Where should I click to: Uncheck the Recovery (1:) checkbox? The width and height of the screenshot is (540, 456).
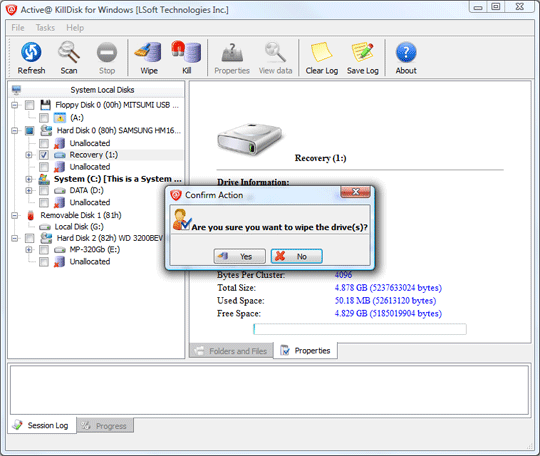(44, 155)
